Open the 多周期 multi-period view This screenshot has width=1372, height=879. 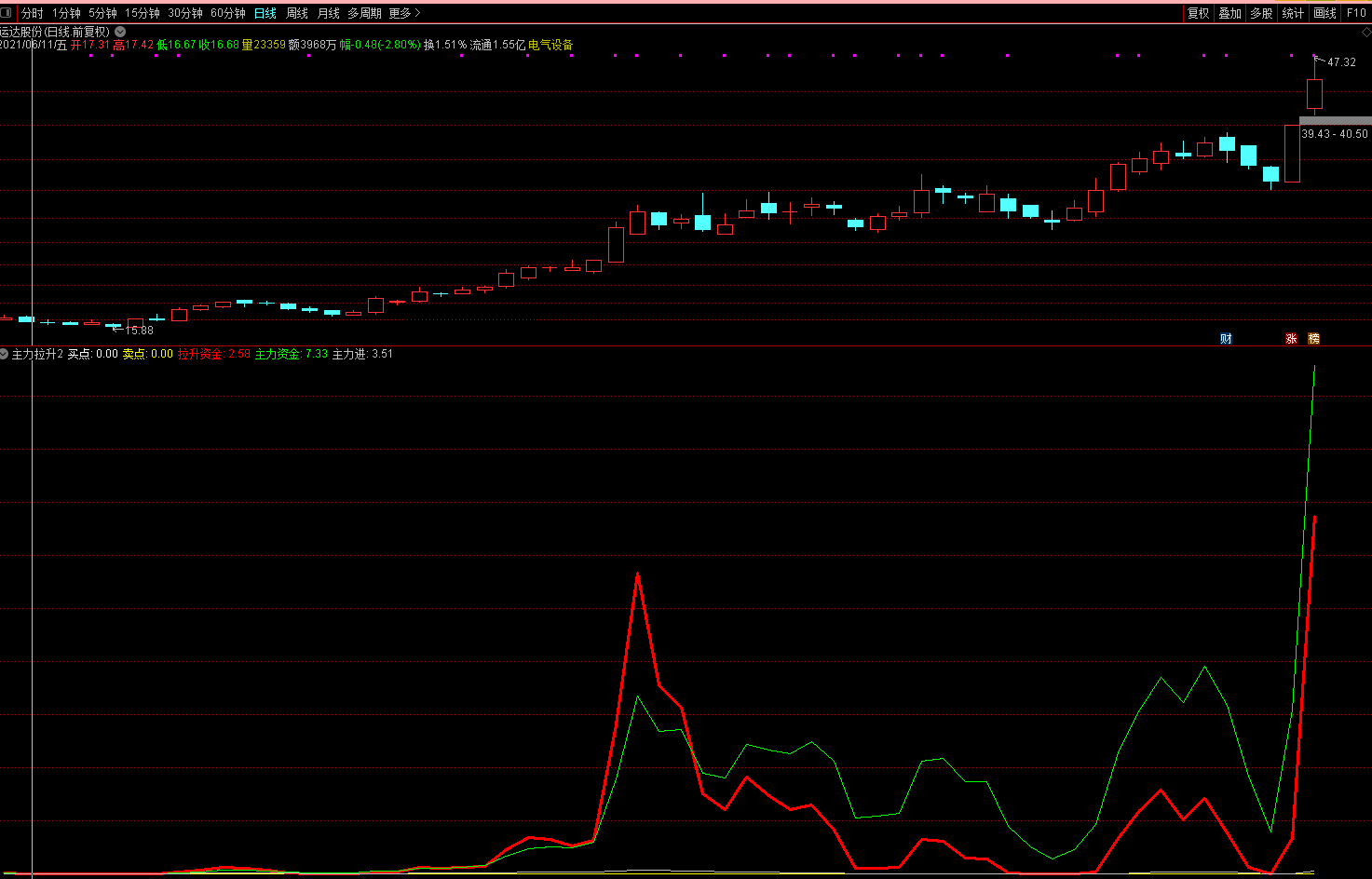tap(364, 13)
